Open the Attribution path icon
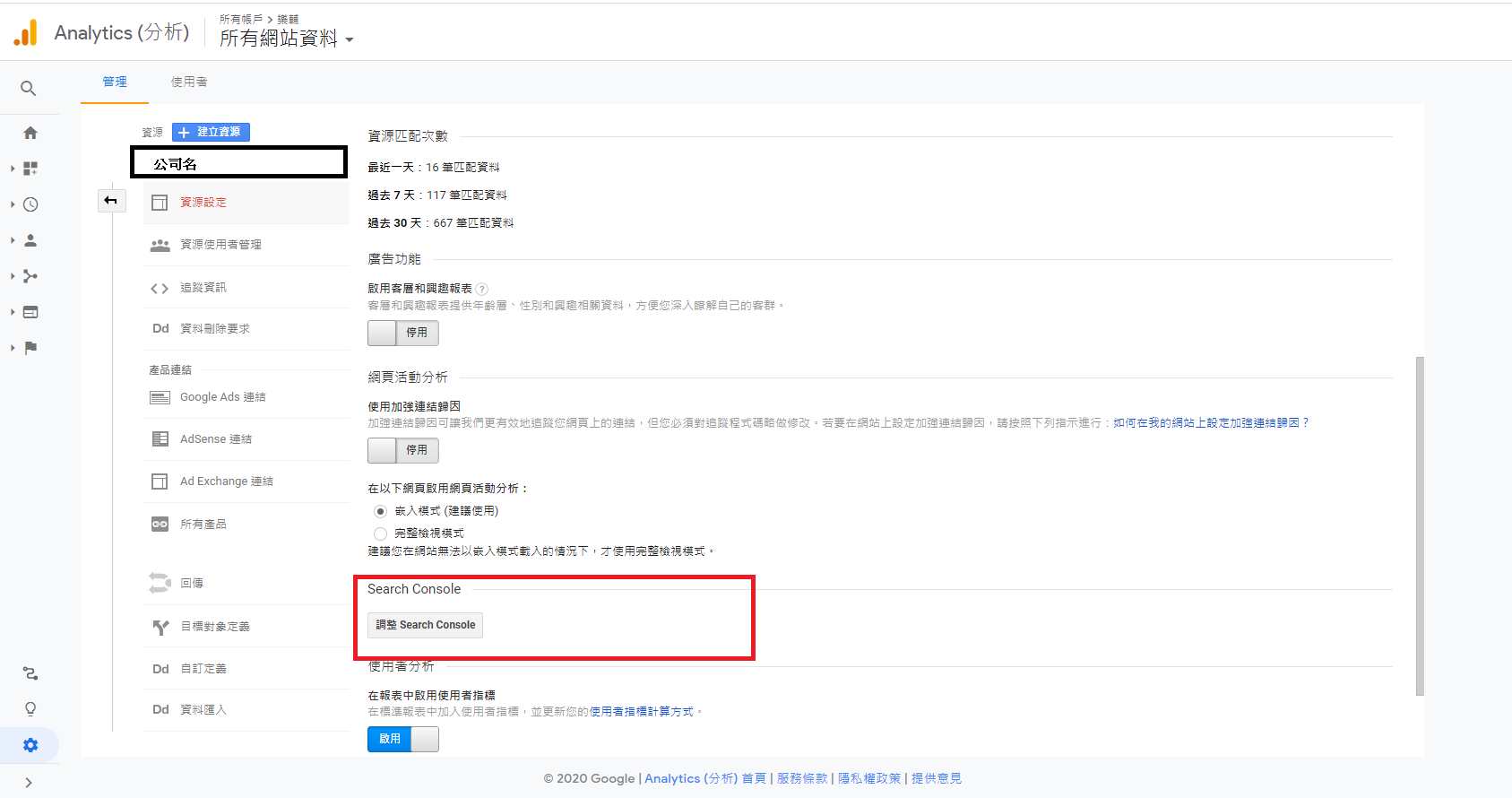1512x798 pixels. click(30, 673)
